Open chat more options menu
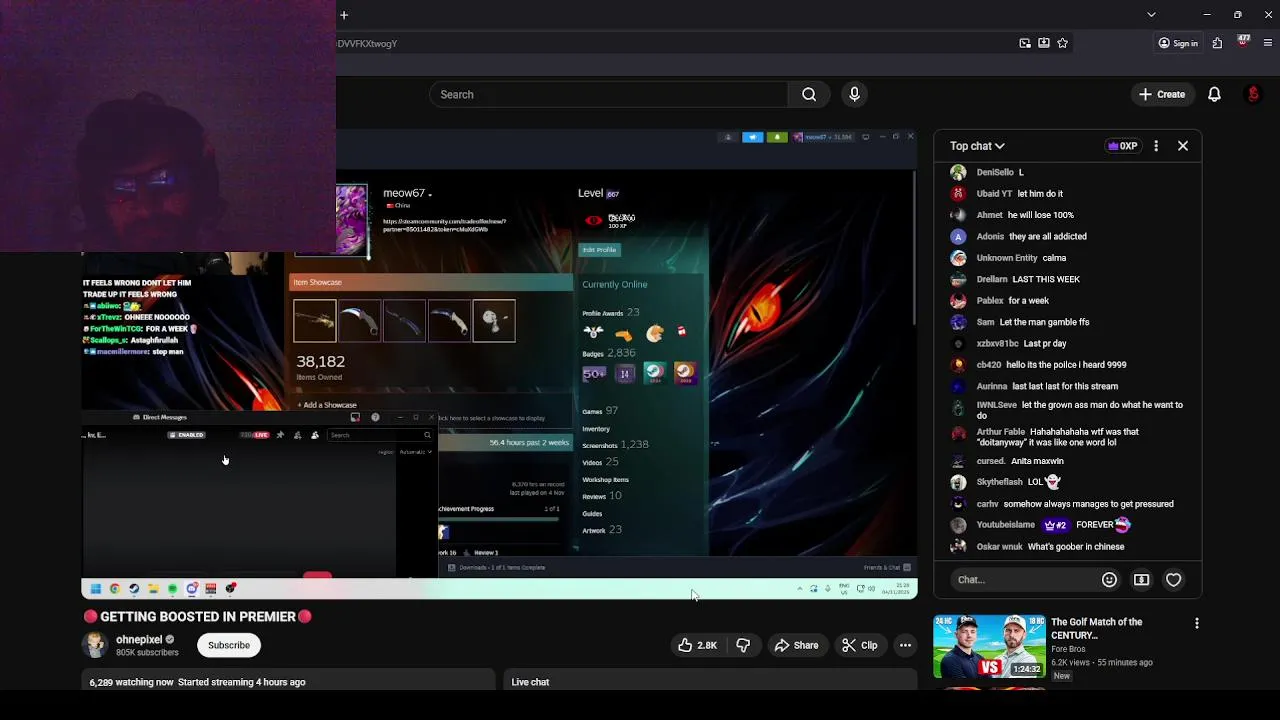The width and height of the screenshot is (1280, 720). 1156,146
